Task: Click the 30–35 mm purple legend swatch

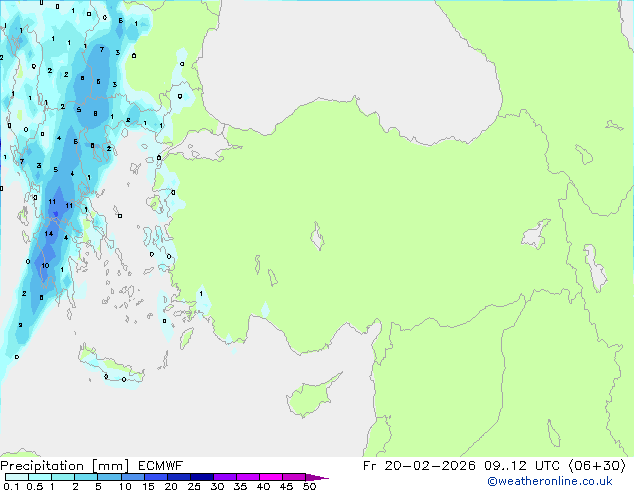Action: (x=225, y=477)
